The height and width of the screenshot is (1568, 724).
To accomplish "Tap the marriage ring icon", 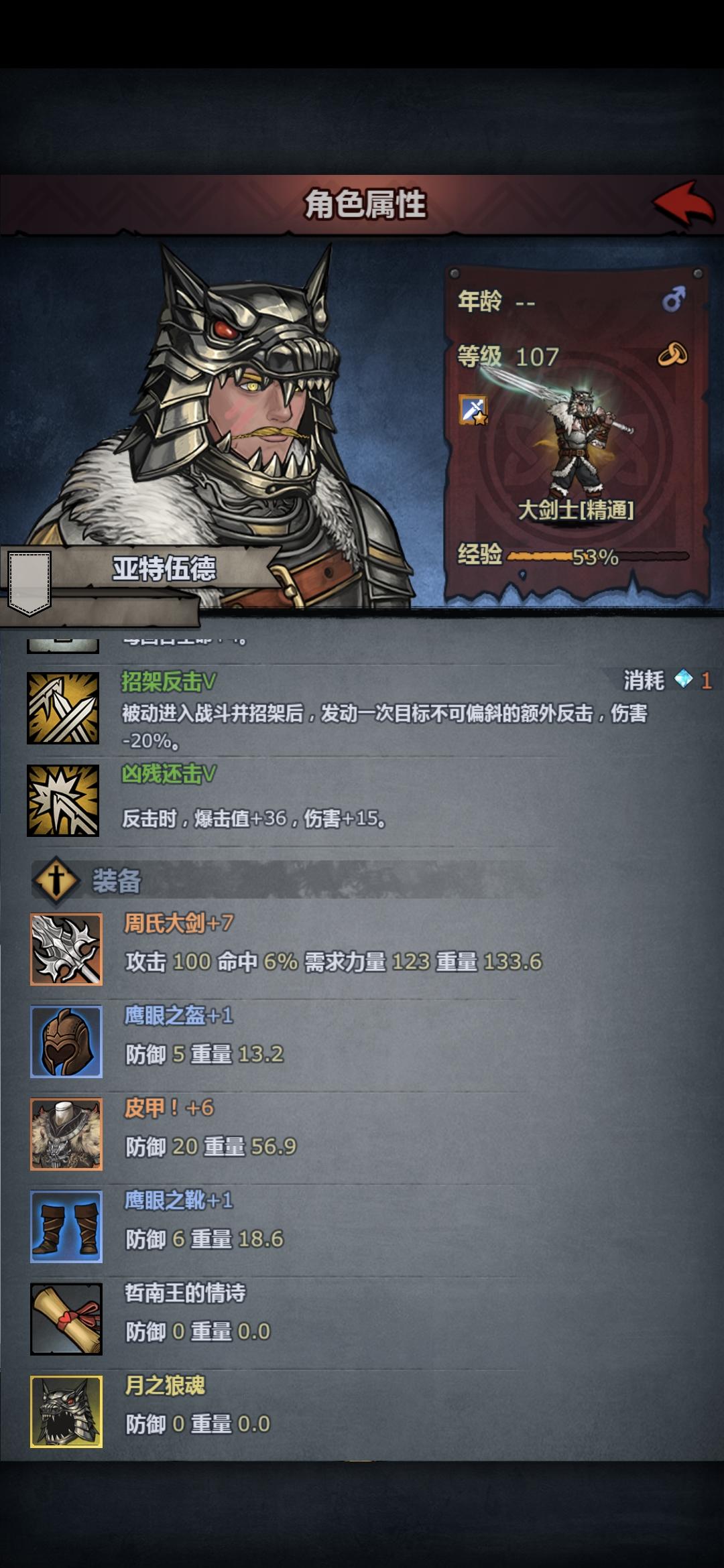I will pyautogui.click(x=672, y=354).
